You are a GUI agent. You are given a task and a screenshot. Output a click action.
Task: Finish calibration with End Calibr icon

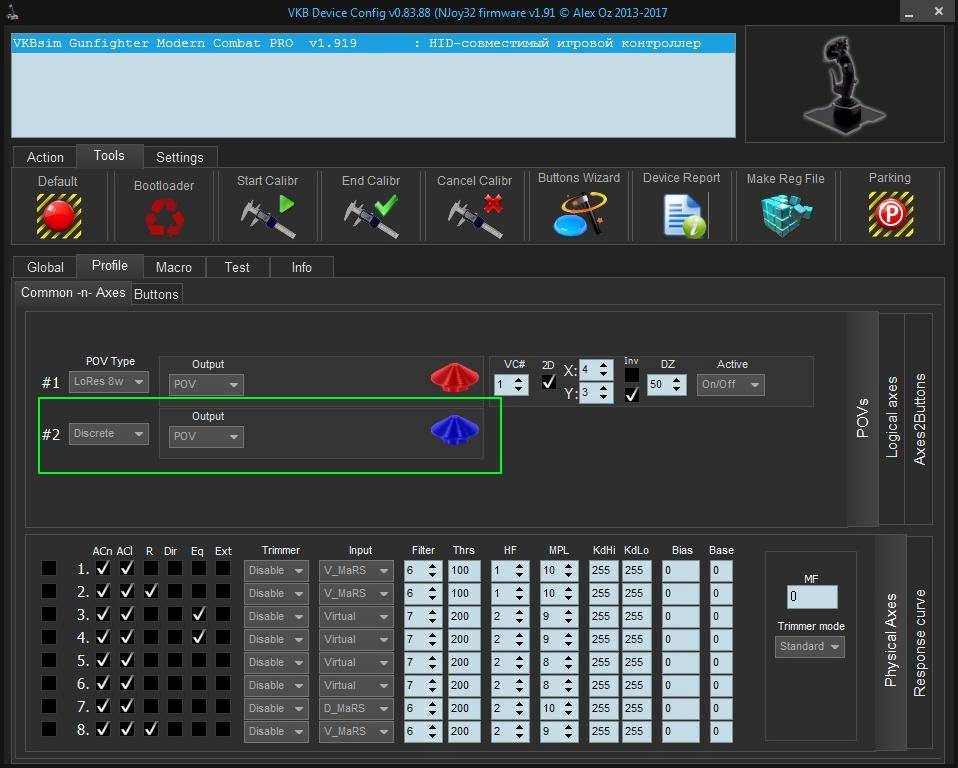pyautogui.click(x=371, y=216)
